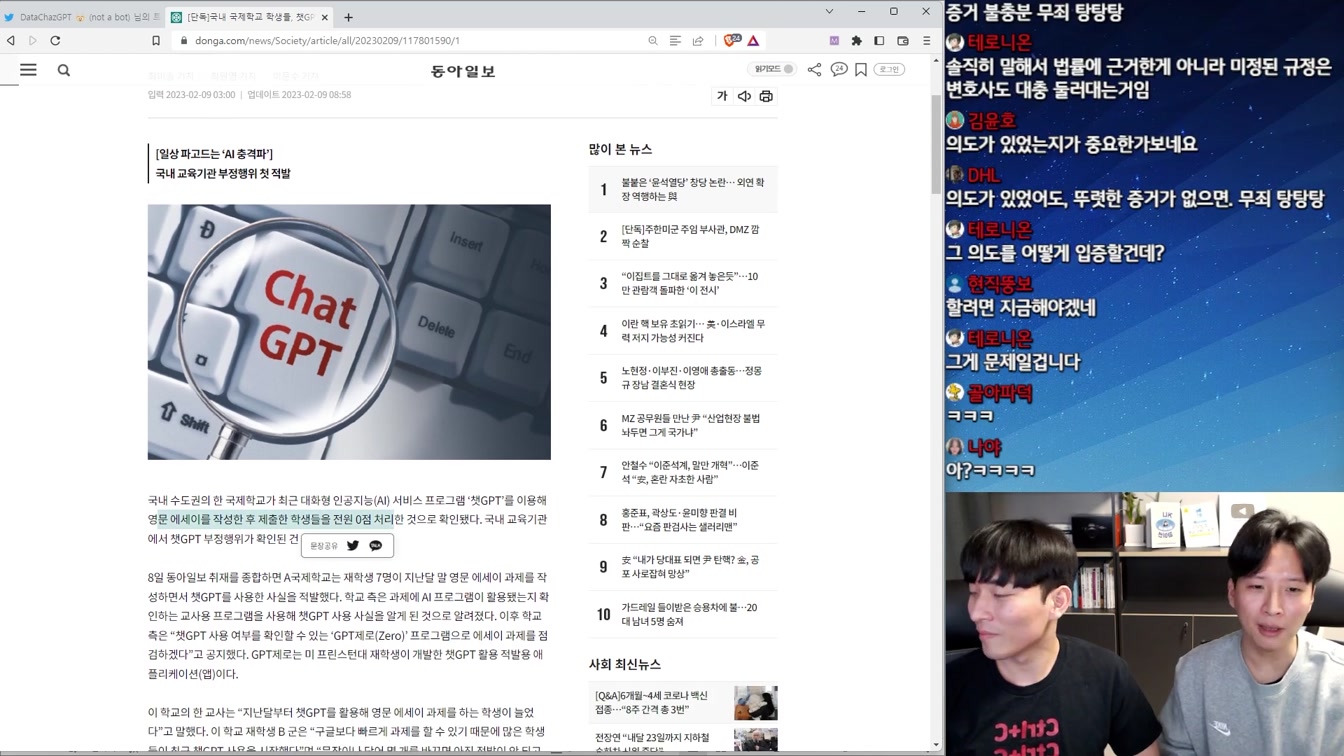Viewport: 1344px width, 756px height.
Task: Share selected sentence via chat bubble icon
Action: pyautogui.click(x=376, y=546)
